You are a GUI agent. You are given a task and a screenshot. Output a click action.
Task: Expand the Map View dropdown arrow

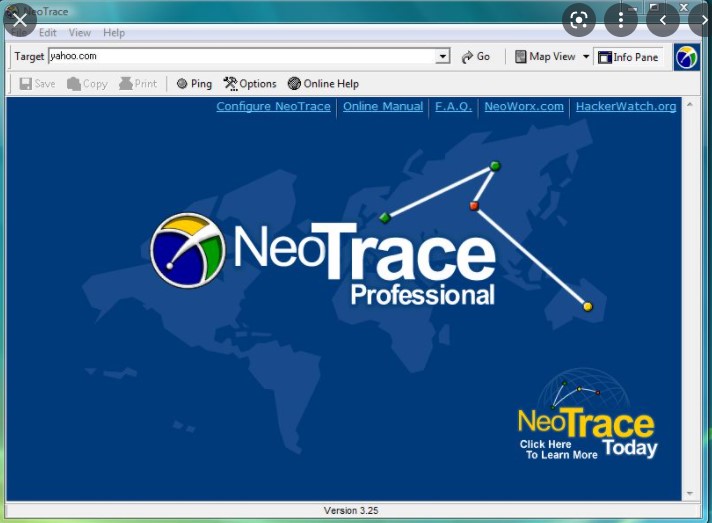coord(586,57)
